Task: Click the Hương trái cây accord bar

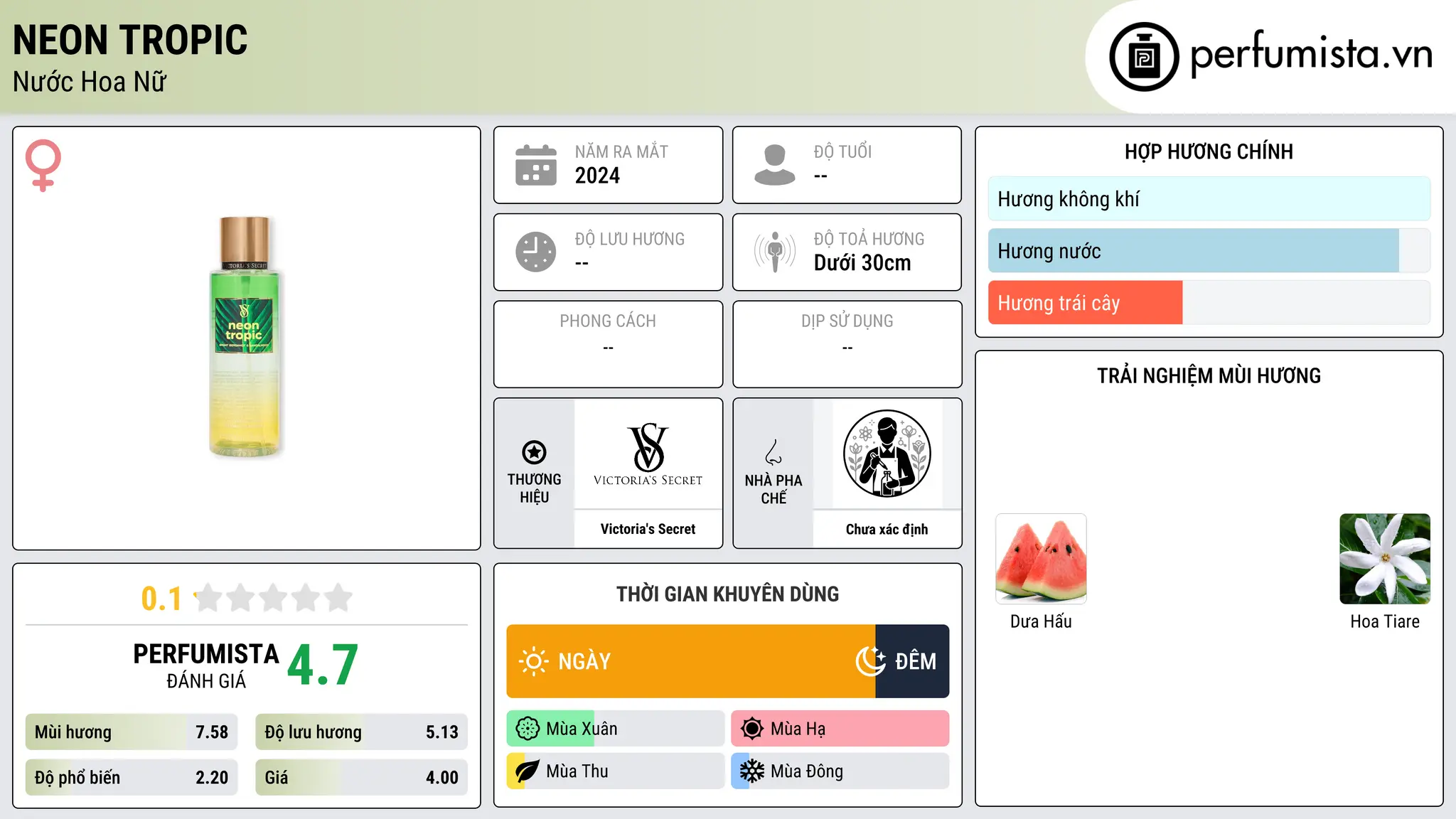Action: click(1209, 303)
